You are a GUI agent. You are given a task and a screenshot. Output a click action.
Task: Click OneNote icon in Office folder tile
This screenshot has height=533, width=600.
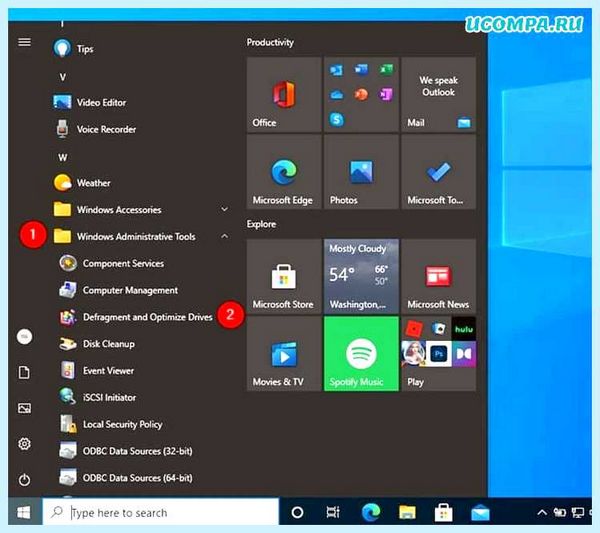coord(386,94)
